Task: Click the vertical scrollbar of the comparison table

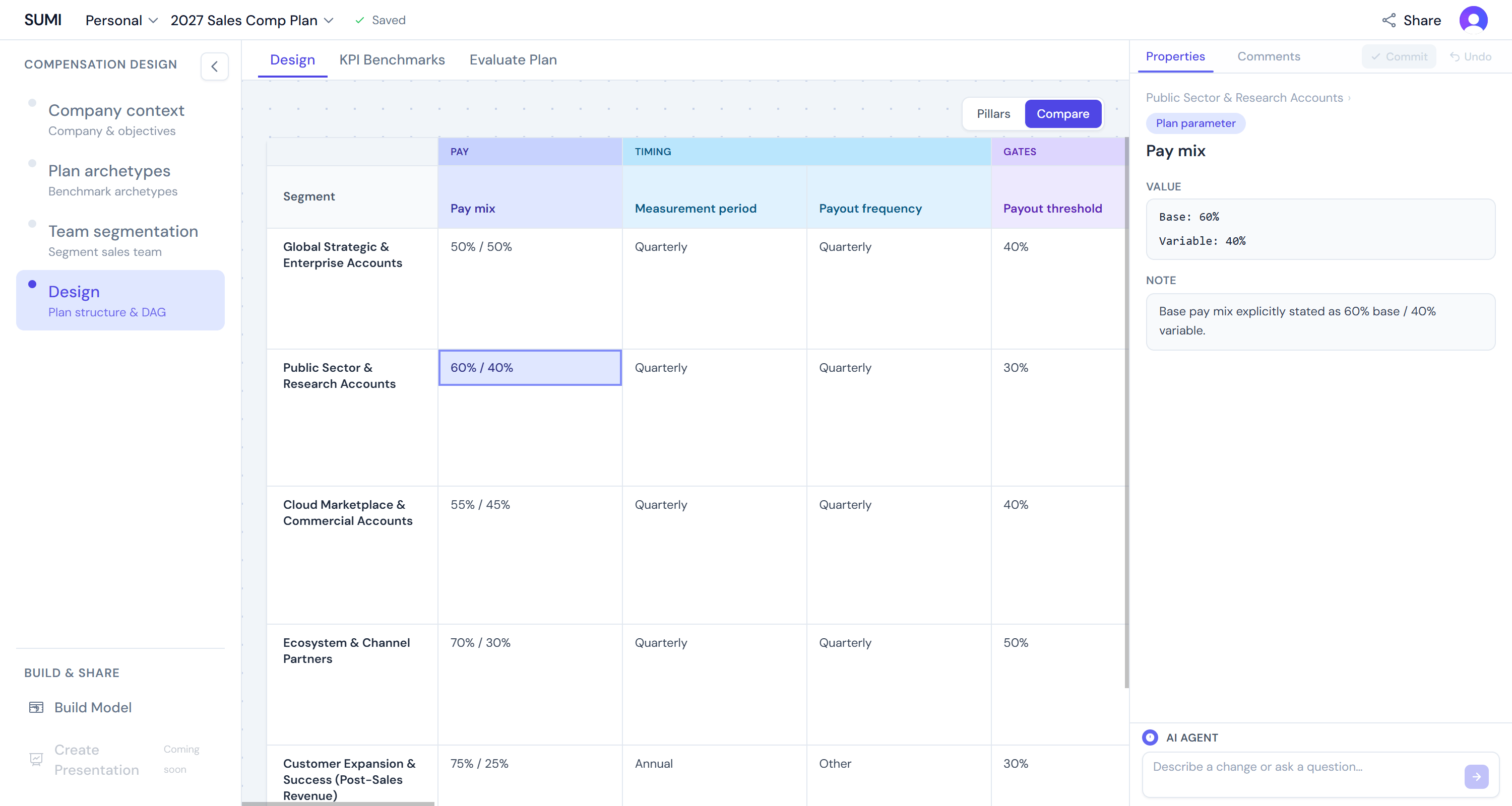Action: (1126, 413)
